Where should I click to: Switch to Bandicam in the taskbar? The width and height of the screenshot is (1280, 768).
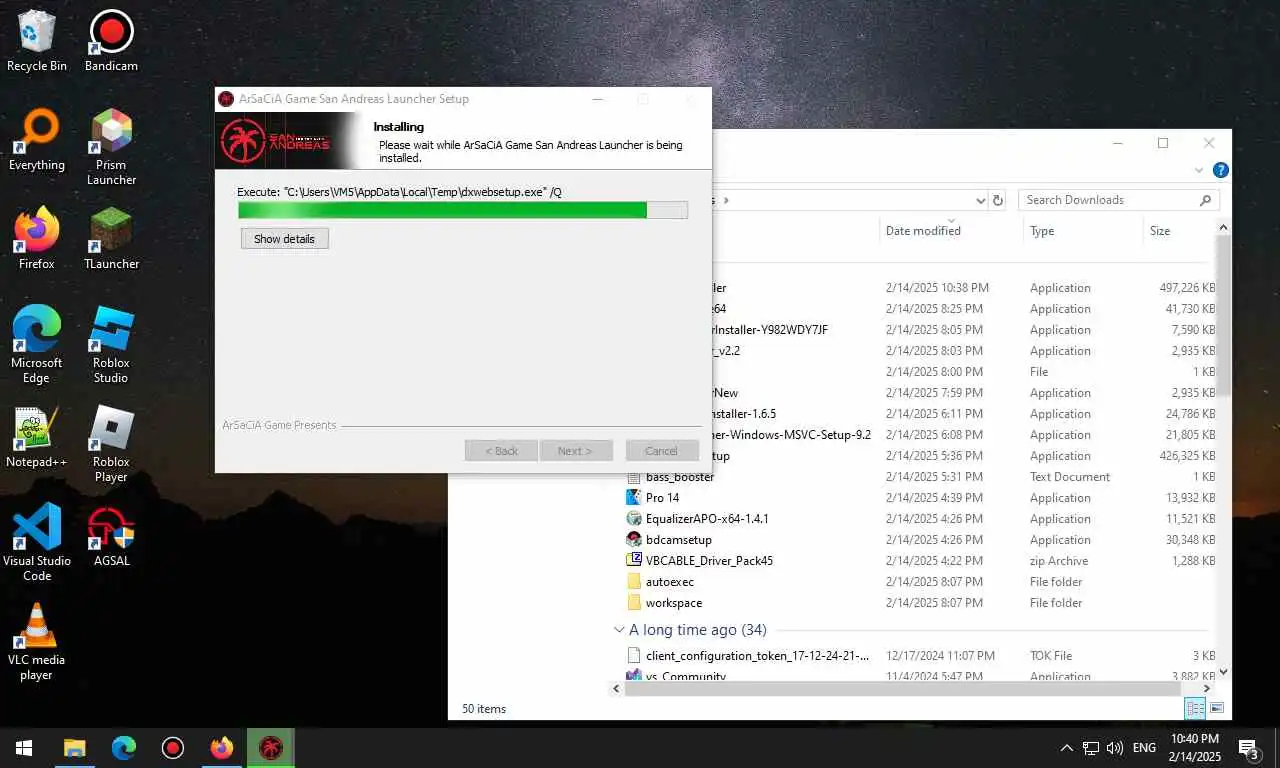(173, 748)
